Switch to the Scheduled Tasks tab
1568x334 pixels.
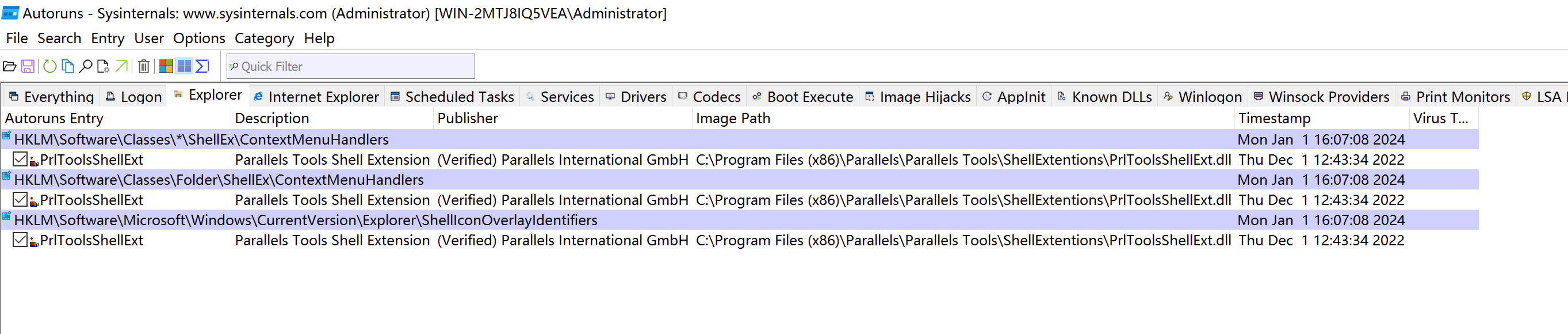pos(452,97)
